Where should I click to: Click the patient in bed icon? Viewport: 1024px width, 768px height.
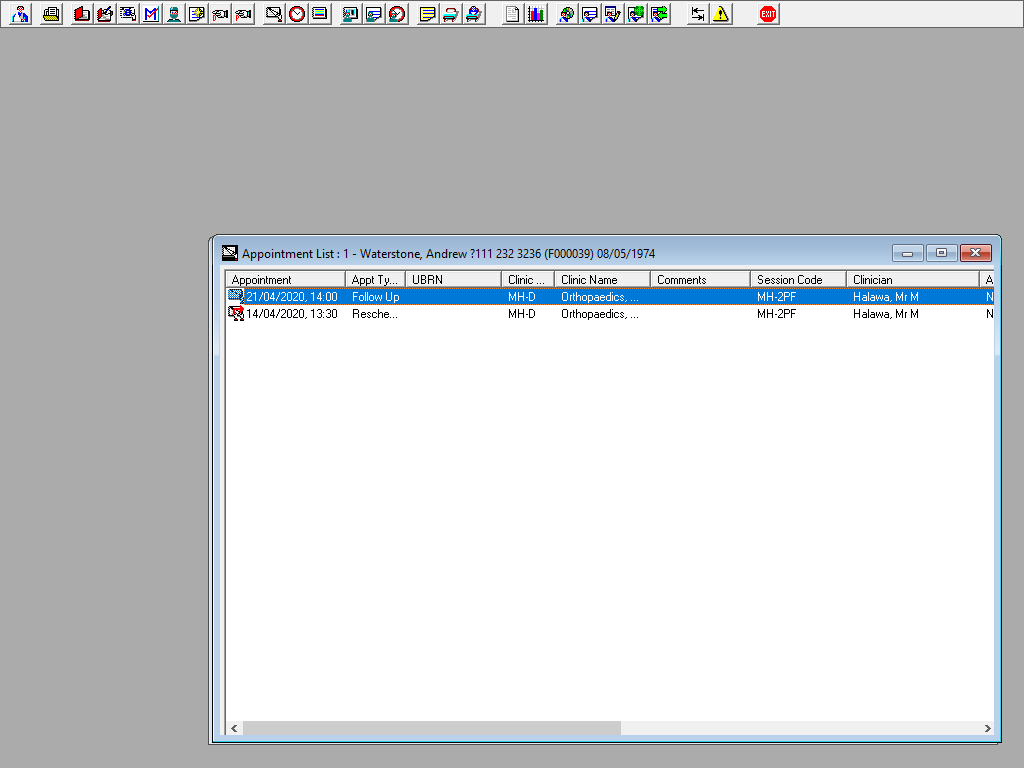click(474, 14)
